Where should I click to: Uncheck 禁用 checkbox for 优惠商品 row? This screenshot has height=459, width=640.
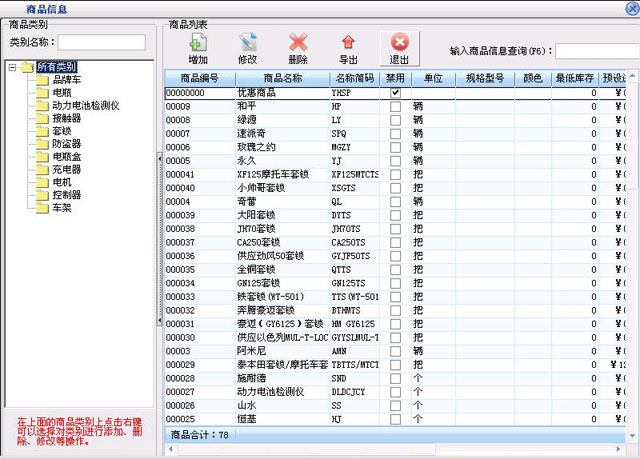tap(395, 92)
